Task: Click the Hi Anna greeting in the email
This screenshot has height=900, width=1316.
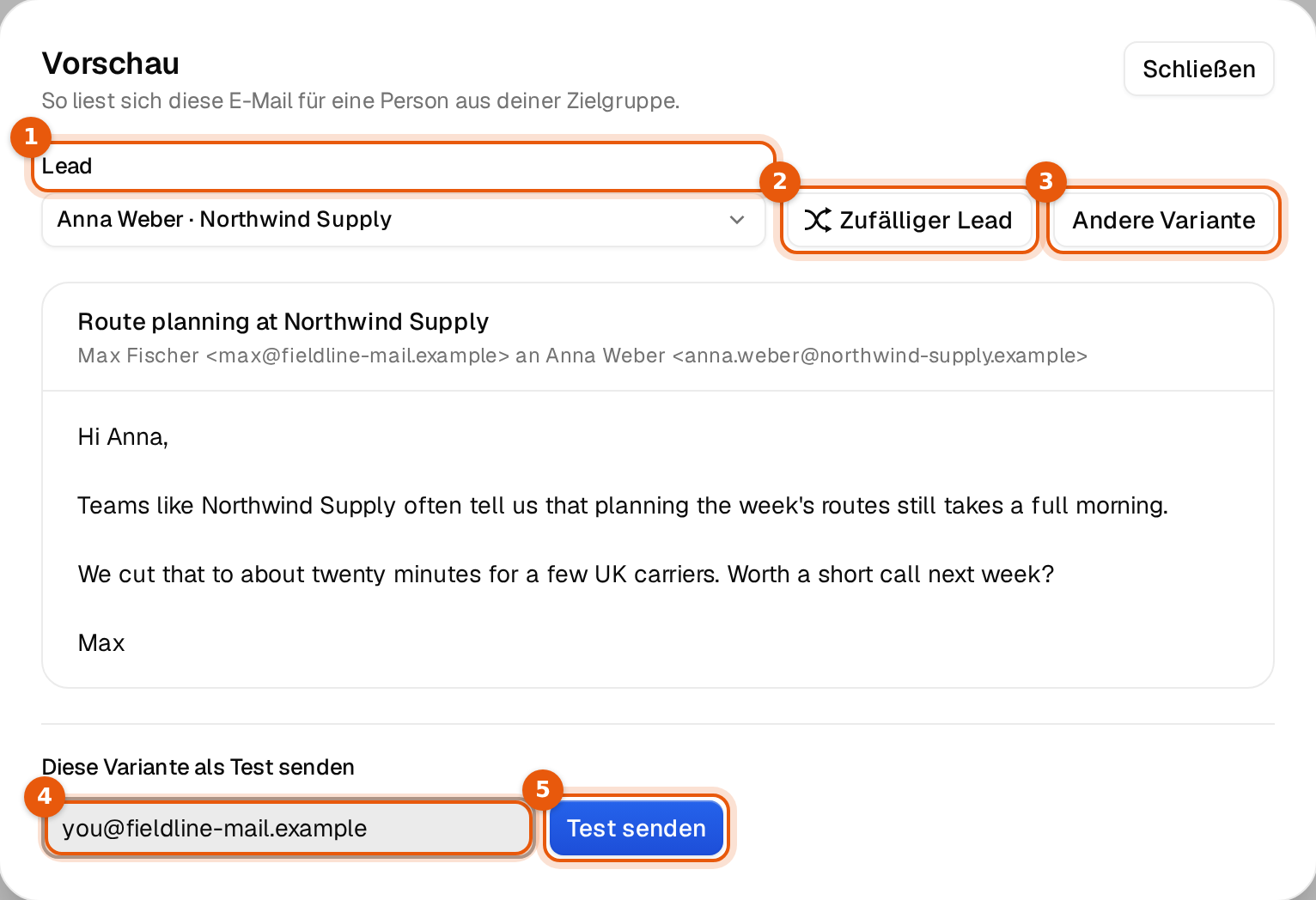Action: click(123, 437)
